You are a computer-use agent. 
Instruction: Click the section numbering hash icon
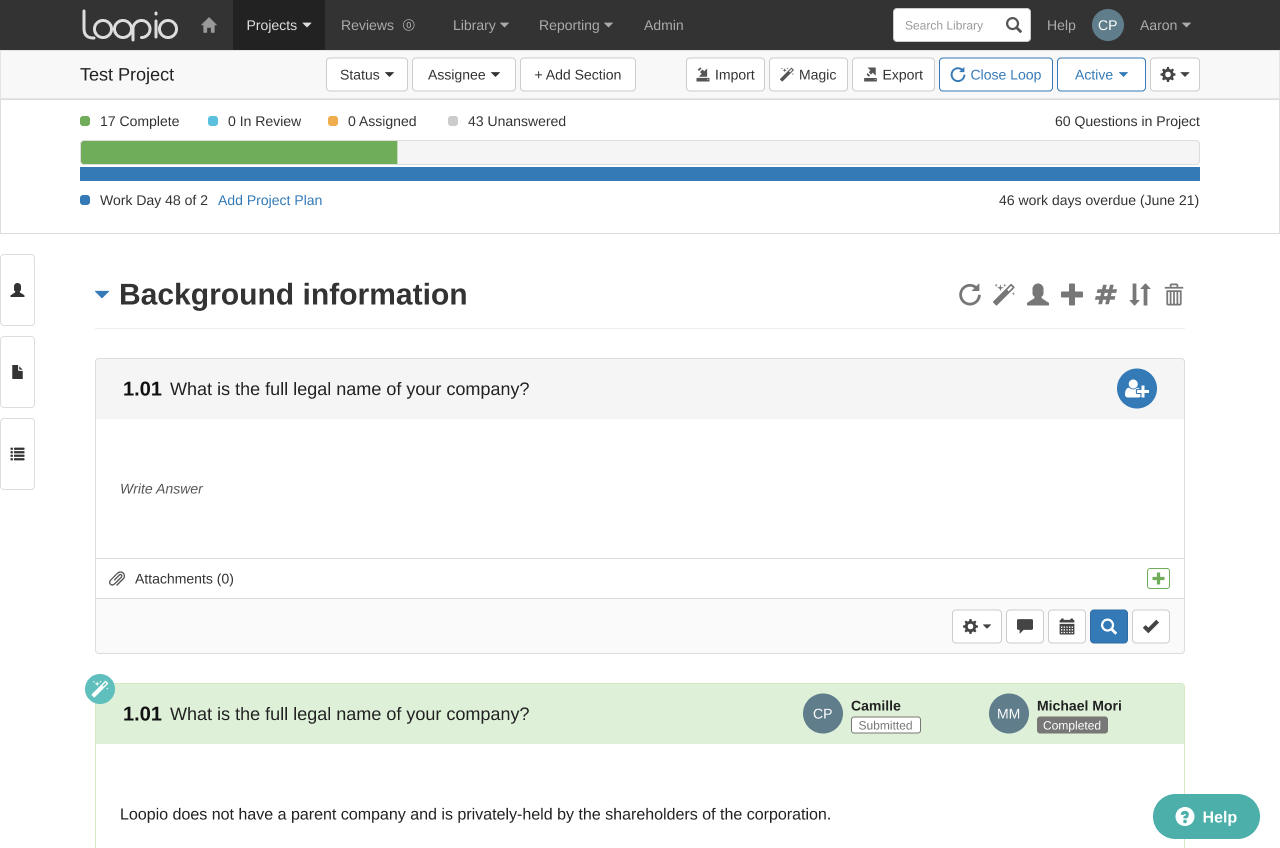pos(1106,294)
